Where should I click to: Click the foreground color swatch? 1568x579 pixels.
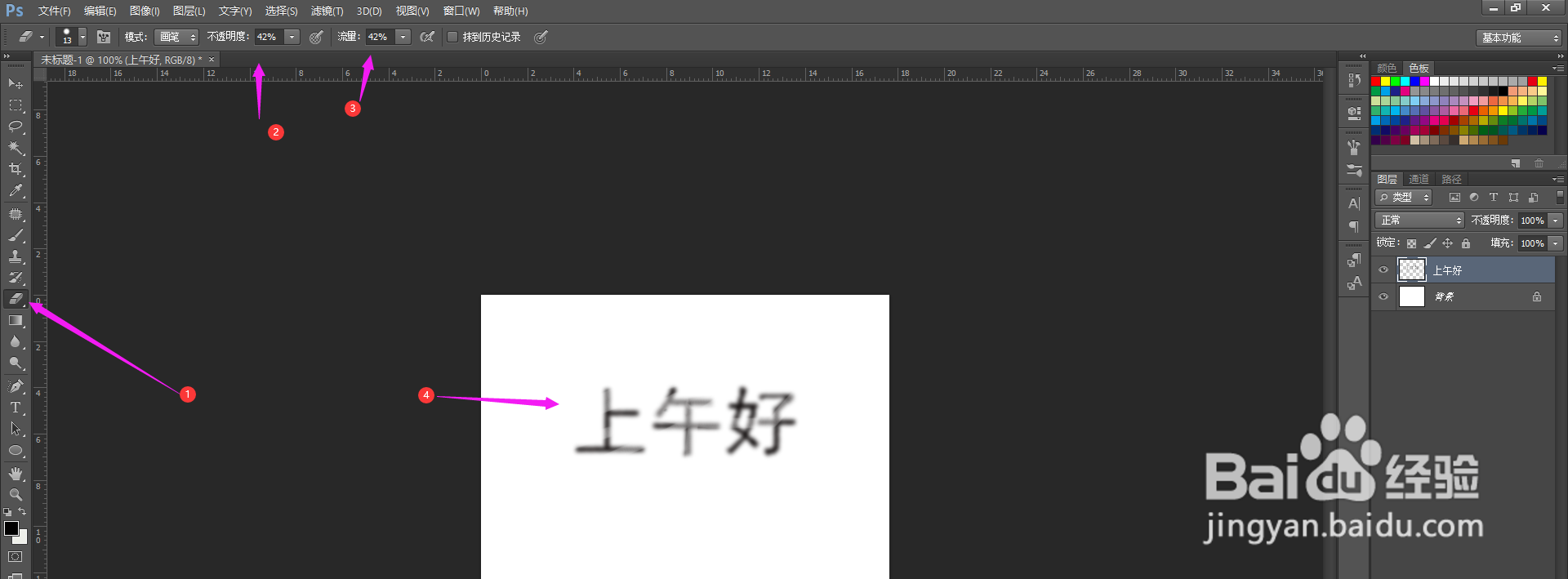click(11, 528)
